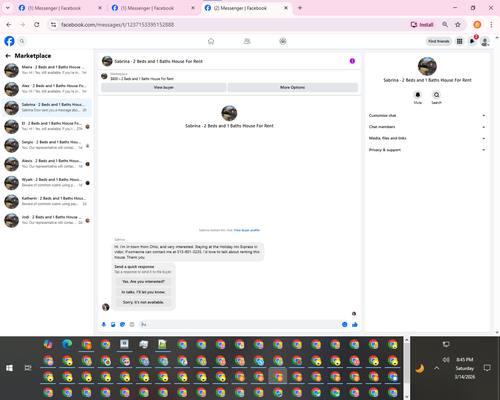
Task: Click the house thumbnail in right panel
Action: (427, 66)
